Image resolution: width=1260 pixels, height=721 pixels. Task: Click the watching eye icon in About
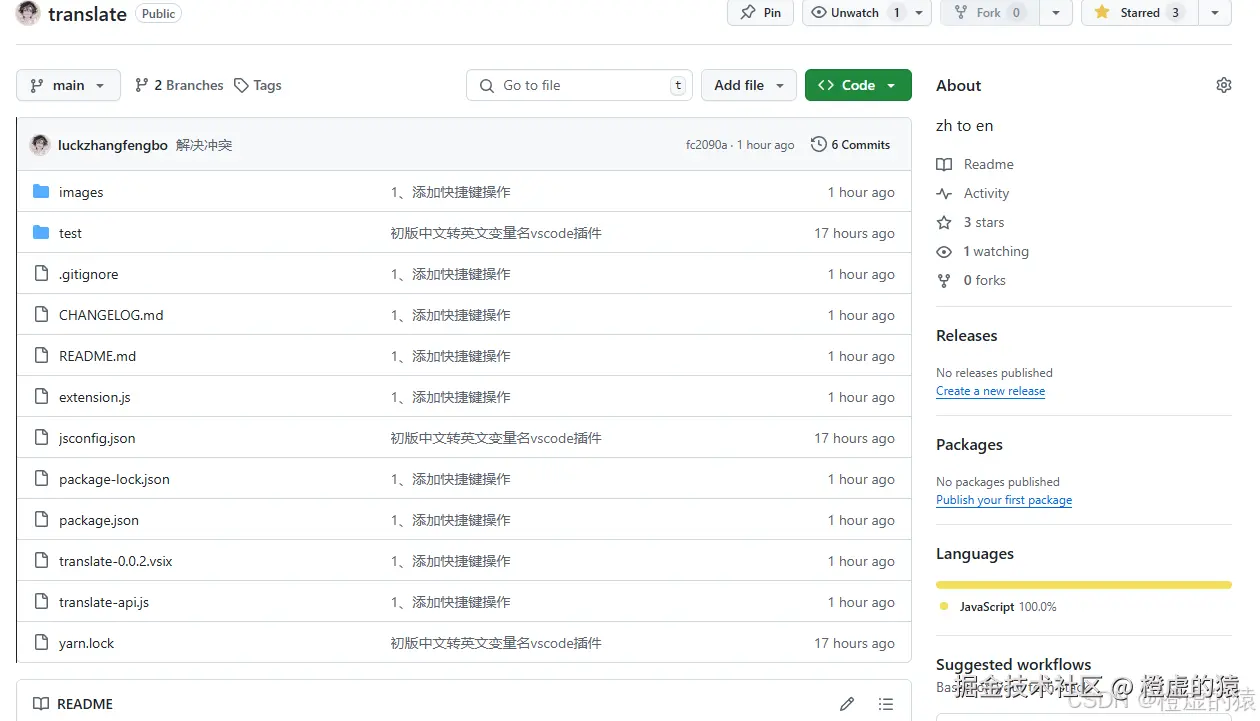point(944,251)
